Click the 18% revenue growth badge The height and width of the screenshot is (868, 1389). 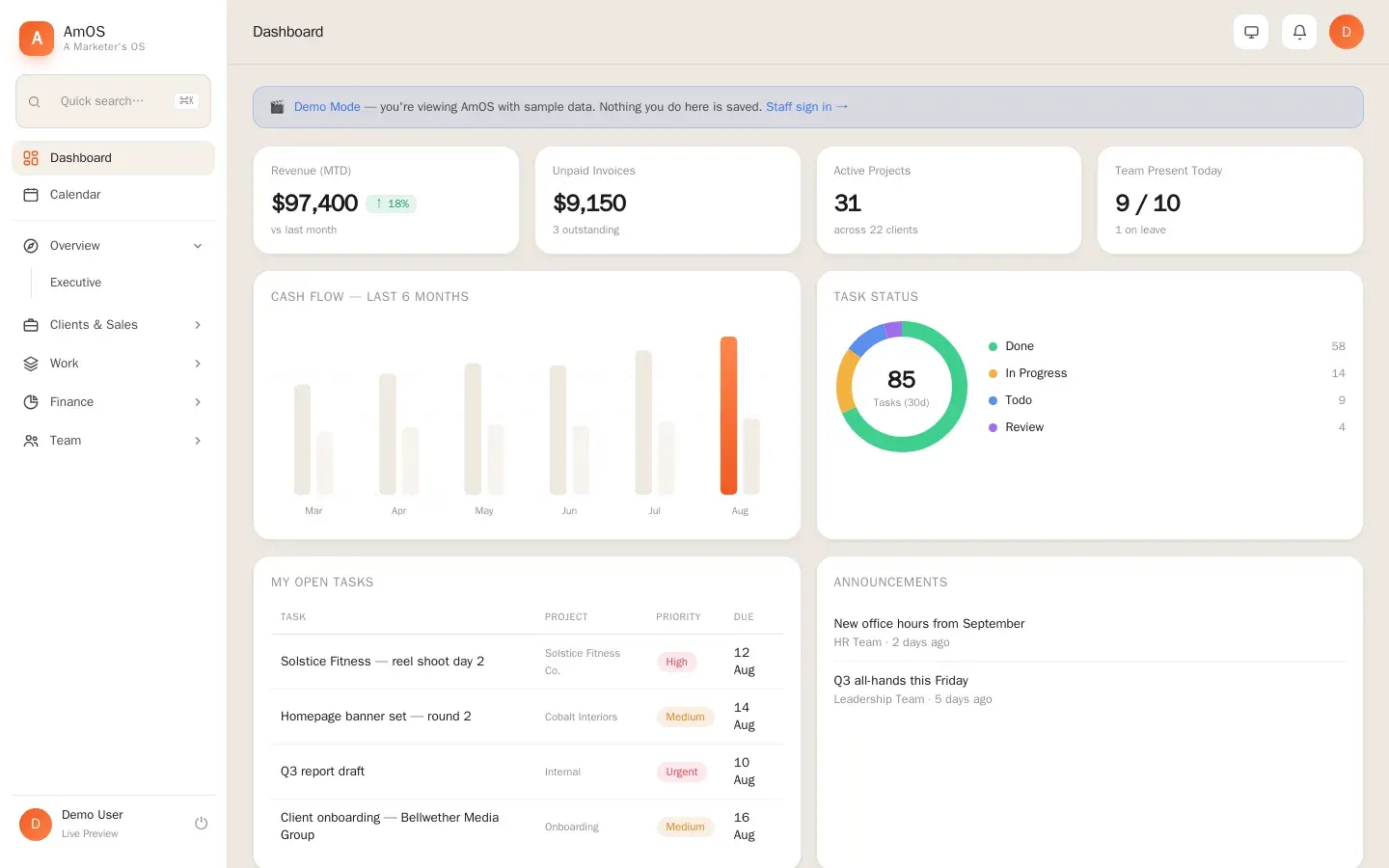[392, 203]
